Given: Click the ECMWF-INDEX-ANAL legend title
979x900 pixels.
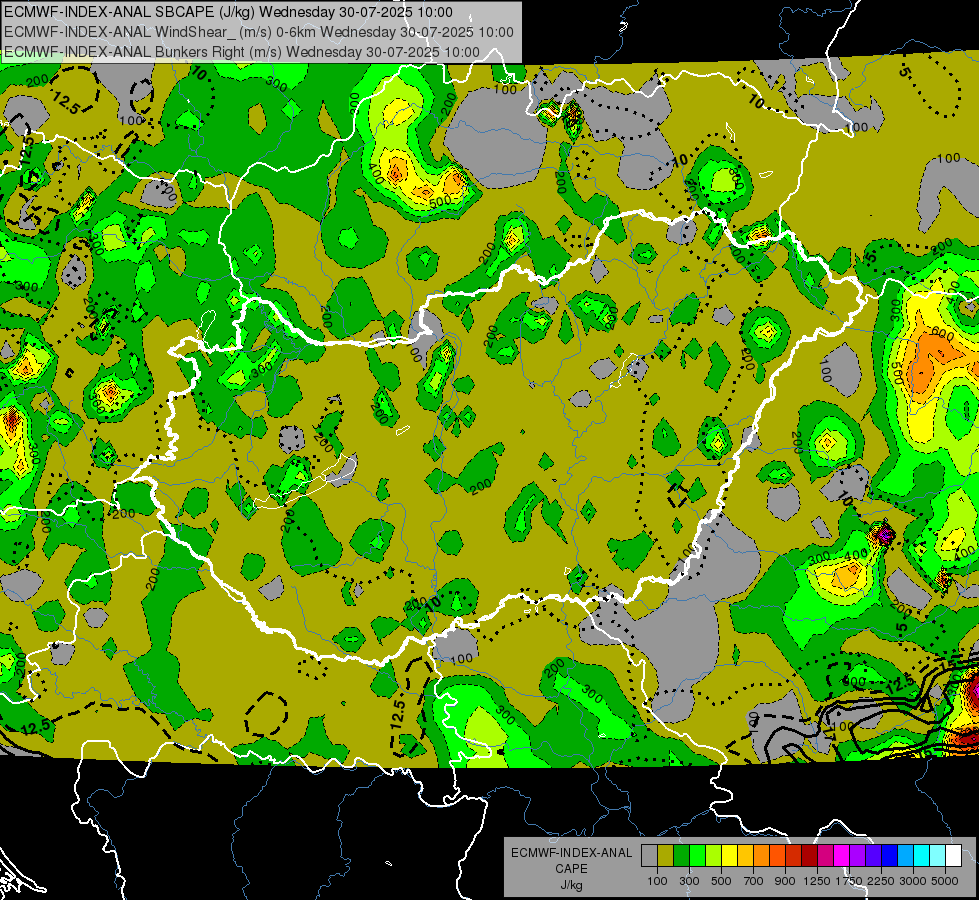Looking at the screenshot, I should point(572,853).
